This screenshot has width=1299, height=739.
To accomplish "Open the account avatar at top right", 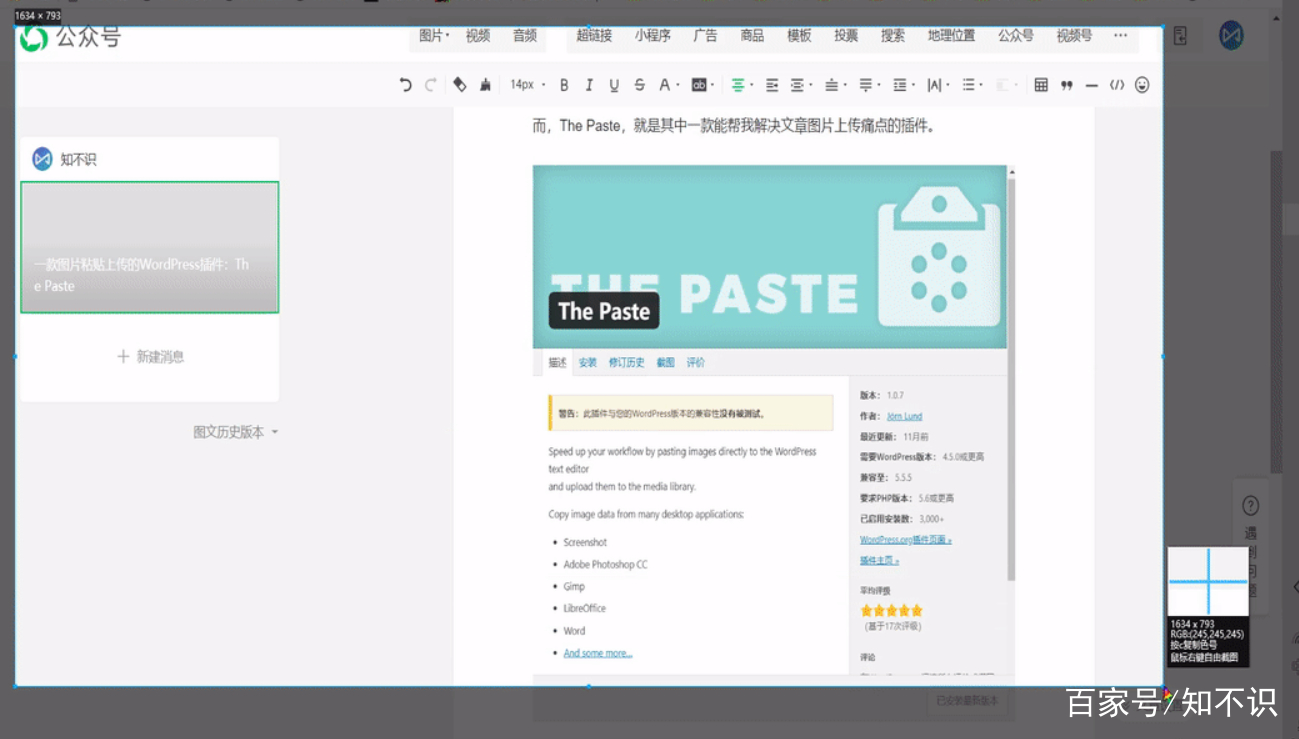I will point(1231,36).
